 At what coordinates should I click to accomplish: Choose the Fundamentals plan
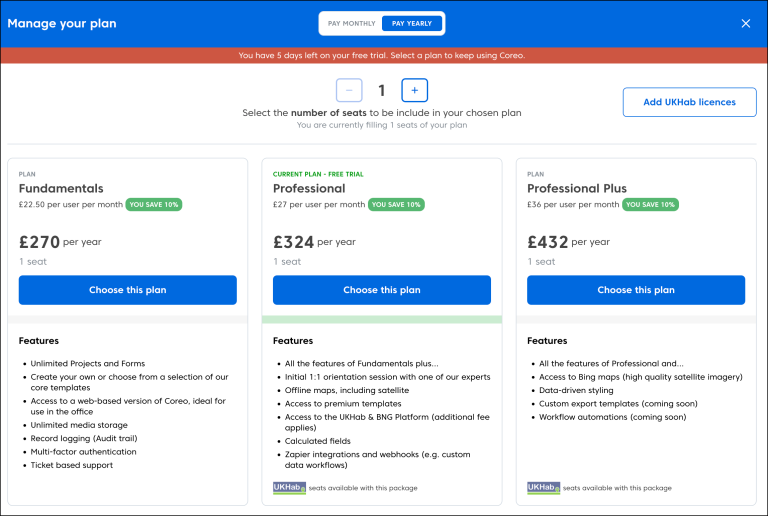pyautogui.click(x=128, y=290)
